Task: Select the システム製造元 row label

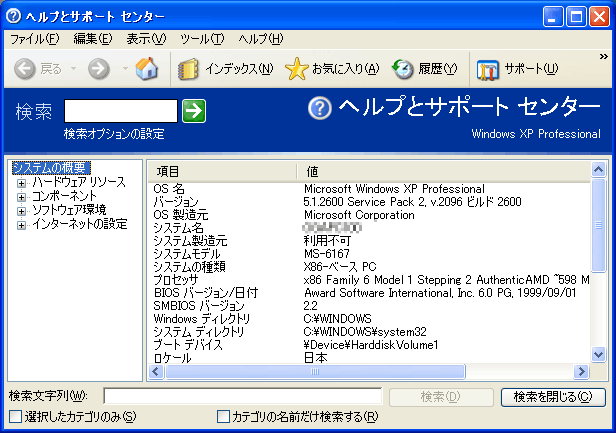Action: pyautogui.click(x=190, y=241)
